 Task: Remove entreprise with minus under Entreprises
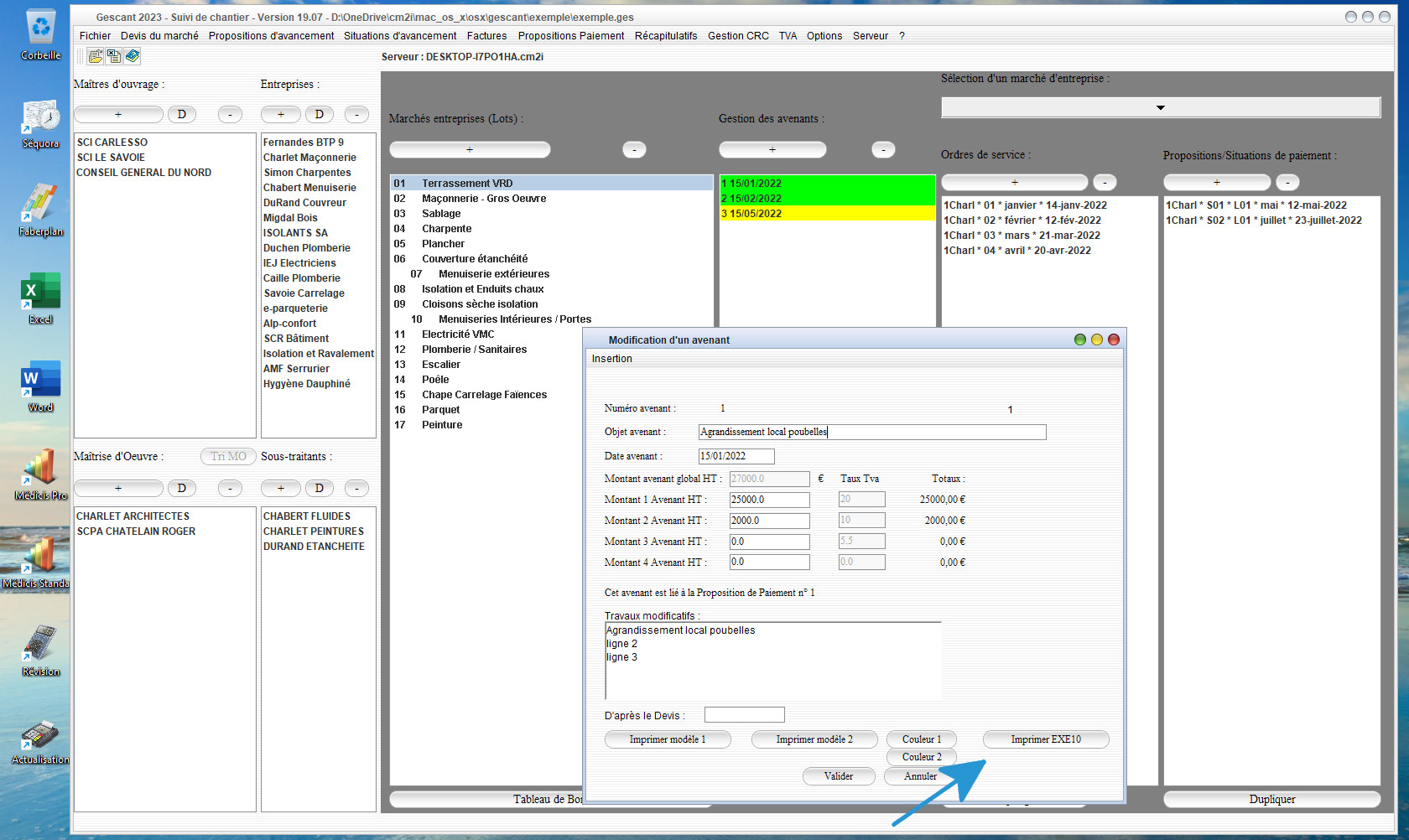[357, 114]
